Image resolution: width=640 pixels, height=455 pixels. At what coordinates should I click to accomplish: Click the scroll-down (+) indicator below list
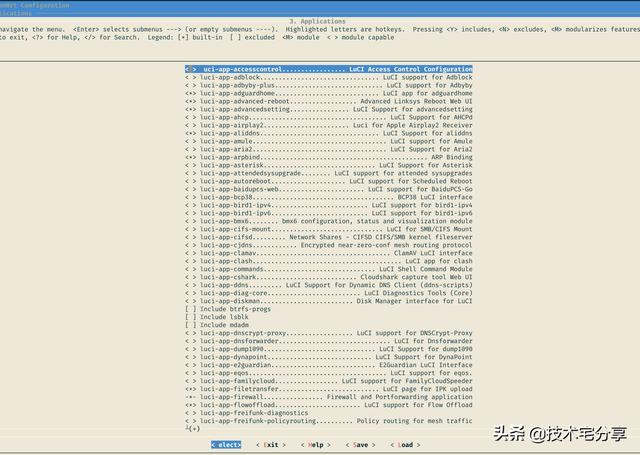pyautogui.click(x=193, y=428)
